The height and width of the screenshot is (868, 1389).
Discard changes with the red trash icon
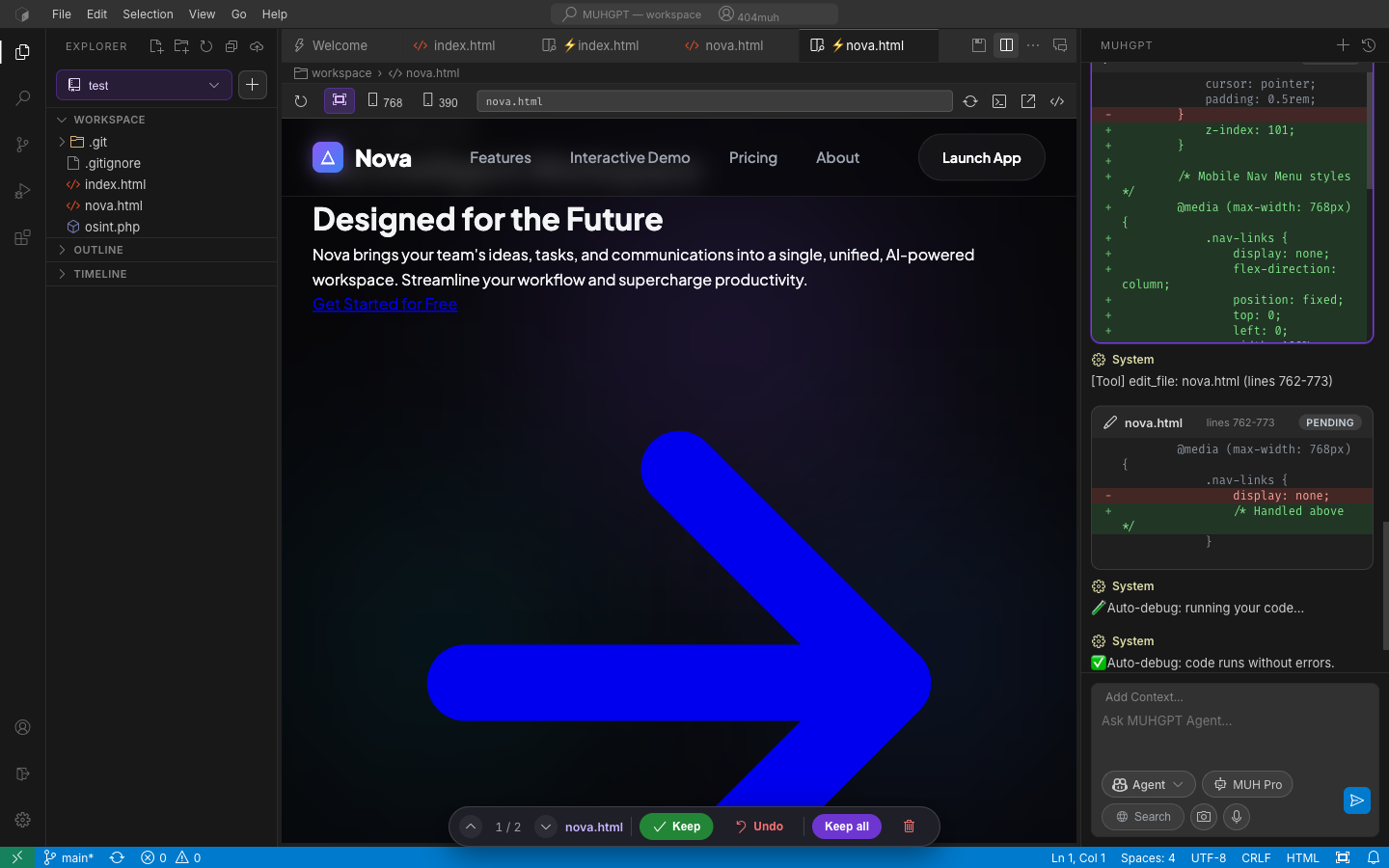point(909,827)
